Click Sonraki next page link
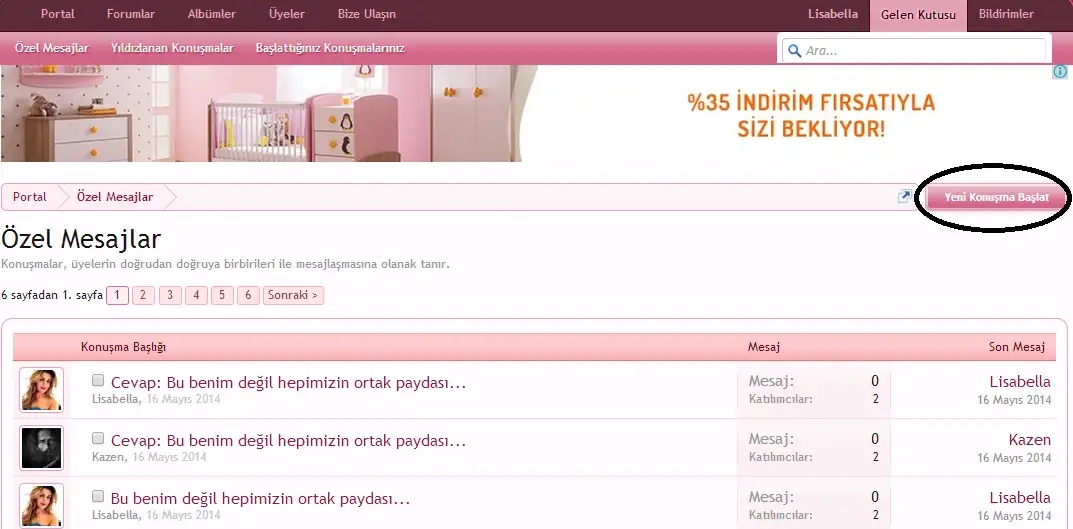This screenshot has width=1073, height=529. coord(293,295)
